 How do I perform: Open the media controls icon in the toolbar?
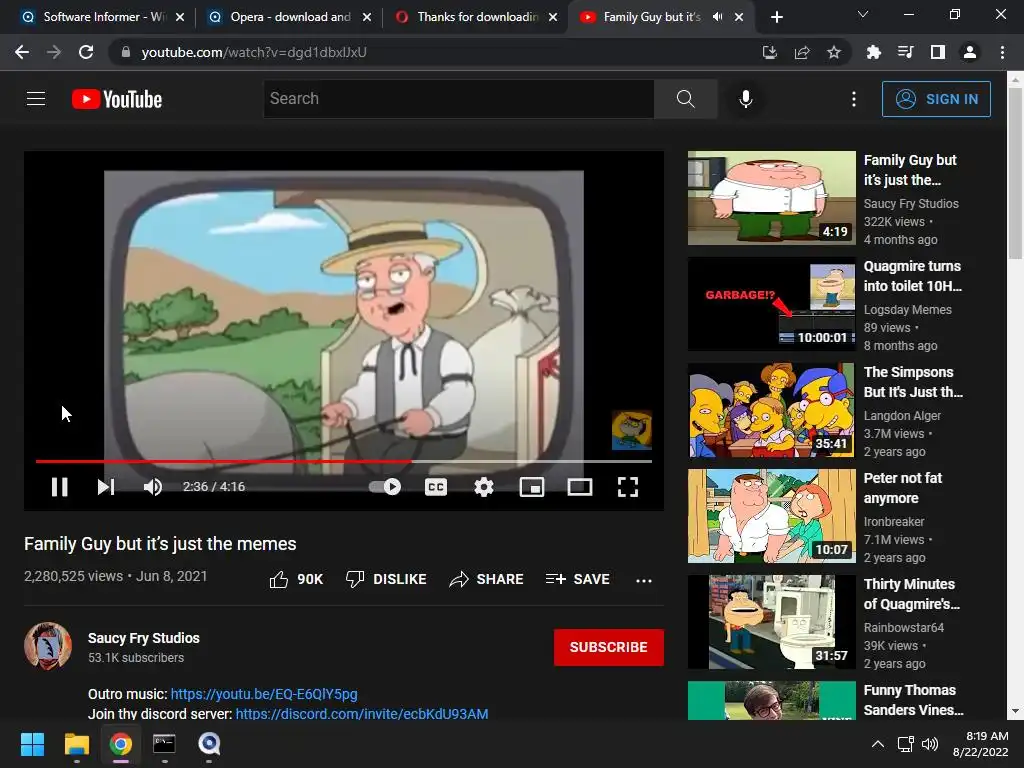point(905,52)
